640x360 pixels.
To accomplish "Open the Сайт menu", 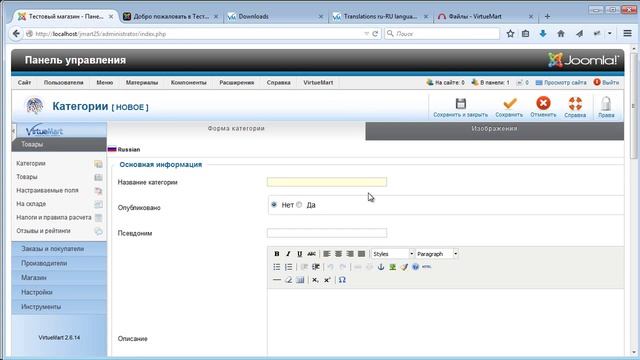I will [24, 82].
